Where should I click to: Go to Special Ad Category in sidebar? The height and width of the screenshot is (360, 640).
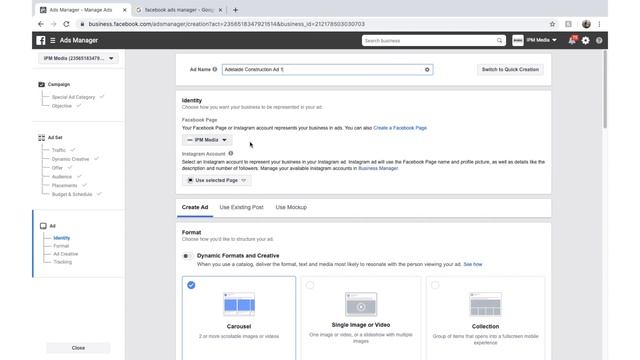pyautogui.click(x=73, y=97)
